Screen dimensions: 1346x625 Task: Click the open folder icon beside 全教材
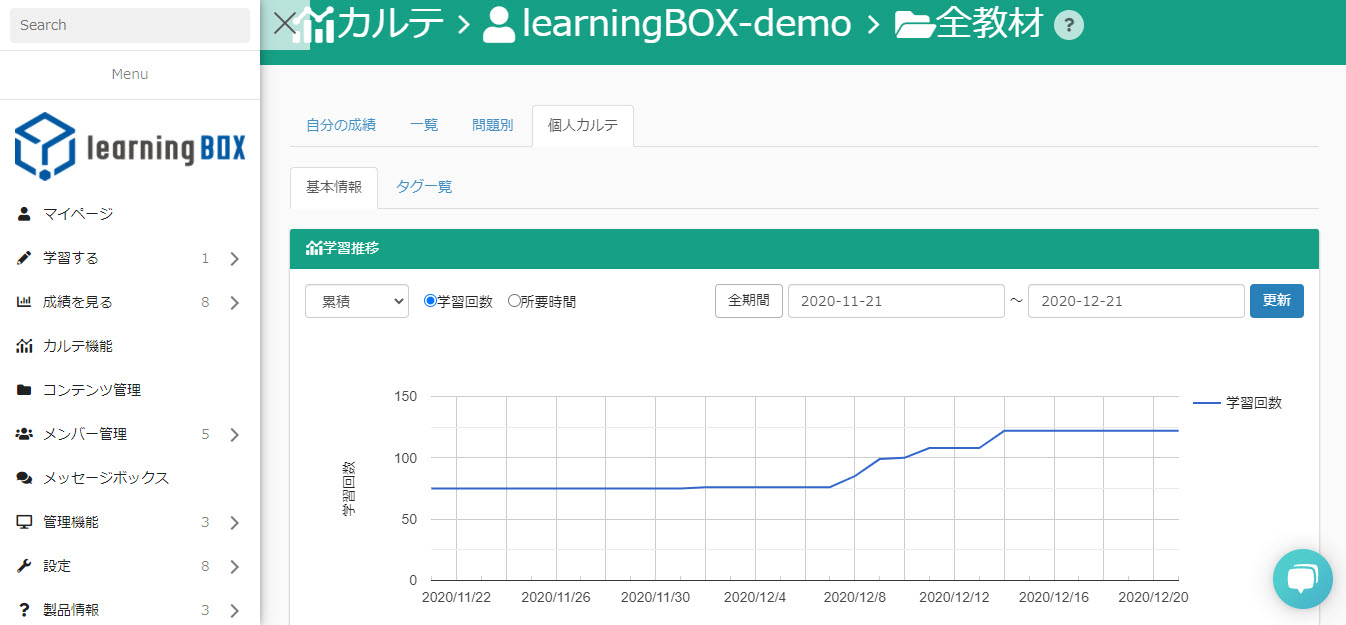(914, 24)
